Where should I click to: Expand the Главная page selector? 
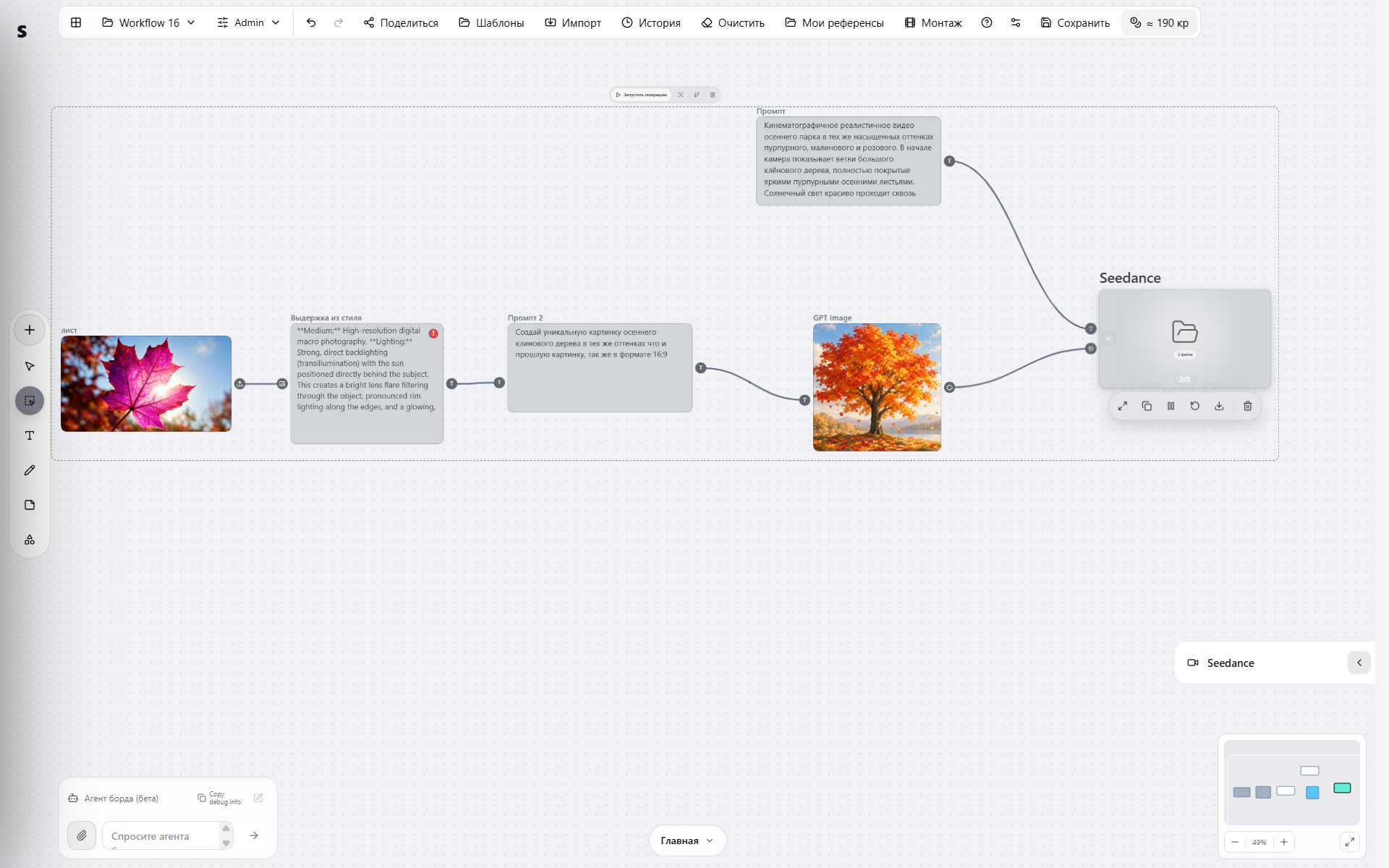[x=687, y=841]
